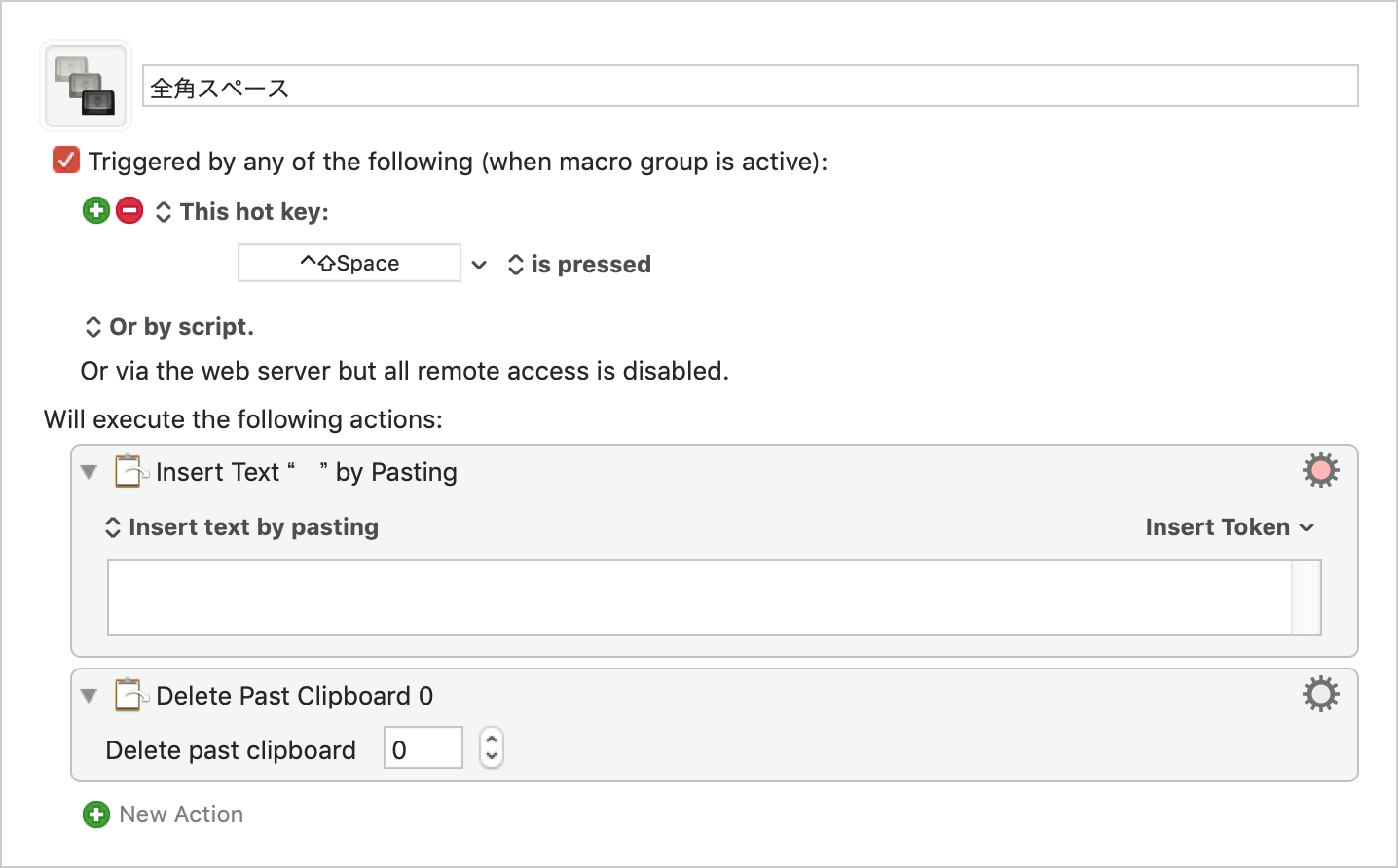Click the Delete past clipboard stepper

point(492,748)
